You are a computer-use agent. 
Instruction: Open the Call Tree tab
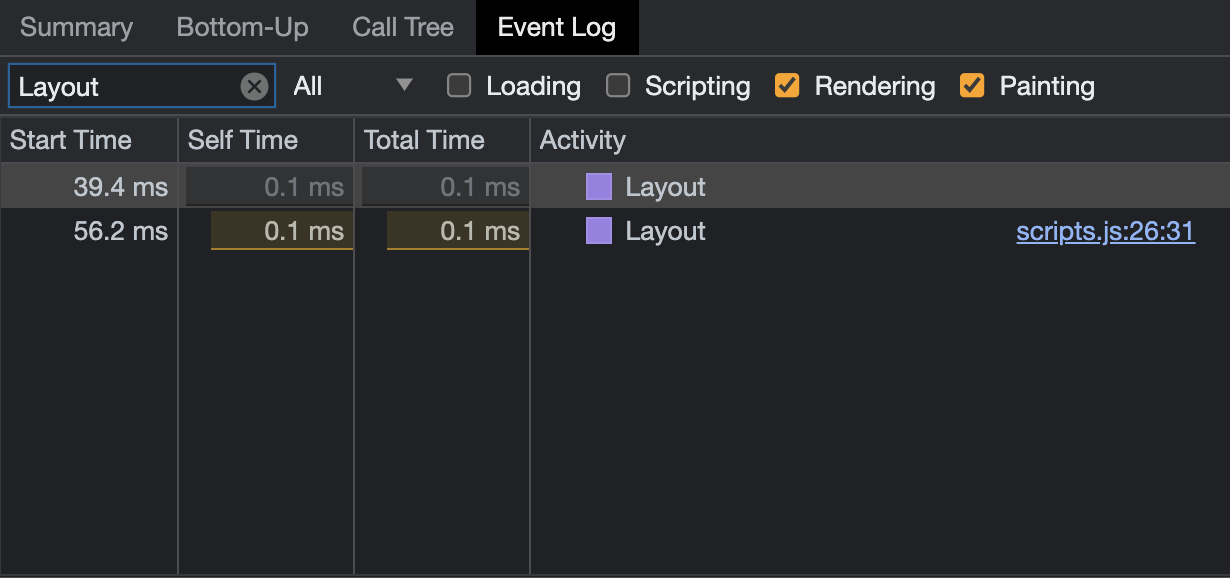402,27
